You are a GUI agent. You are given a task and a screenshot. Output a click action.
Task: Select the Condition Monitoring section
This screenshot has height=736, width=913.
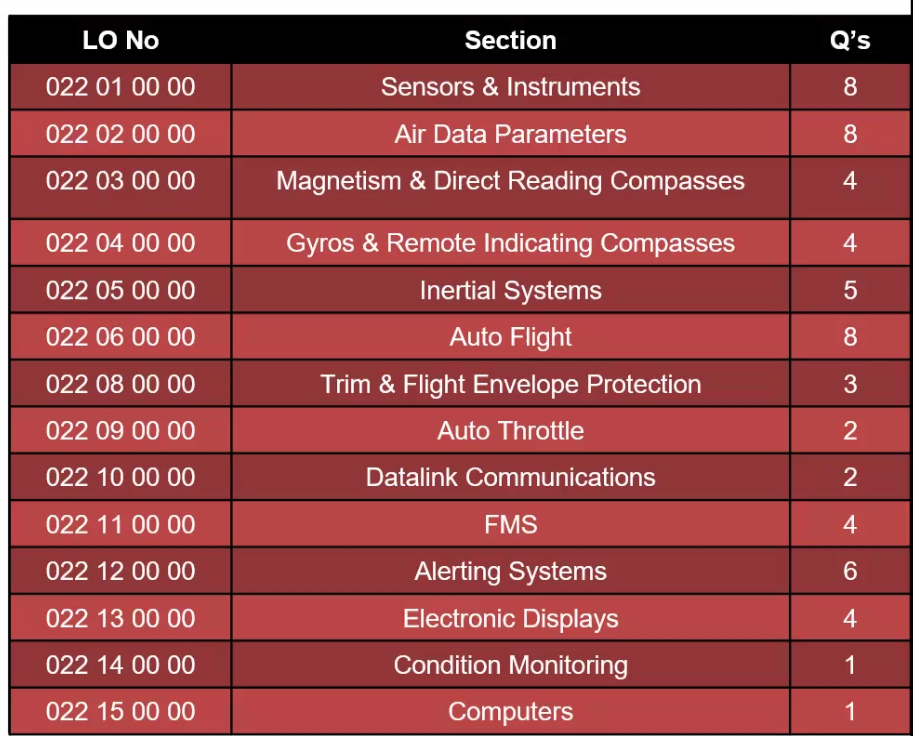[x=510, y=665]
